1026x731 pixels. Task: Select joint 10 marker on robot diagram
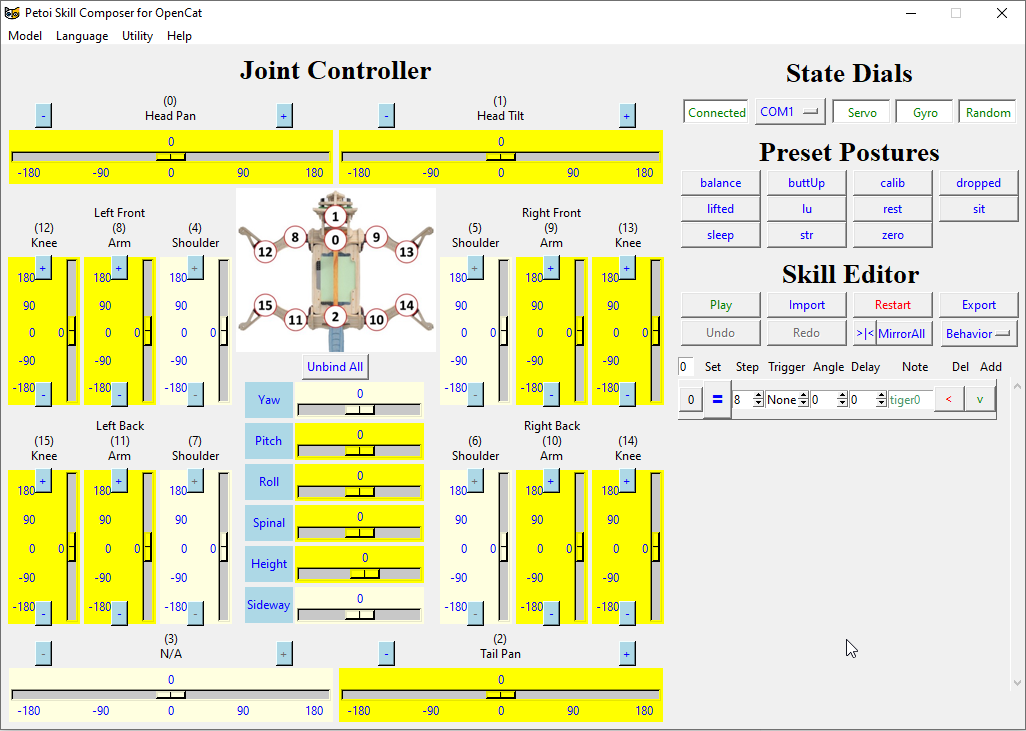coord(376,320)
